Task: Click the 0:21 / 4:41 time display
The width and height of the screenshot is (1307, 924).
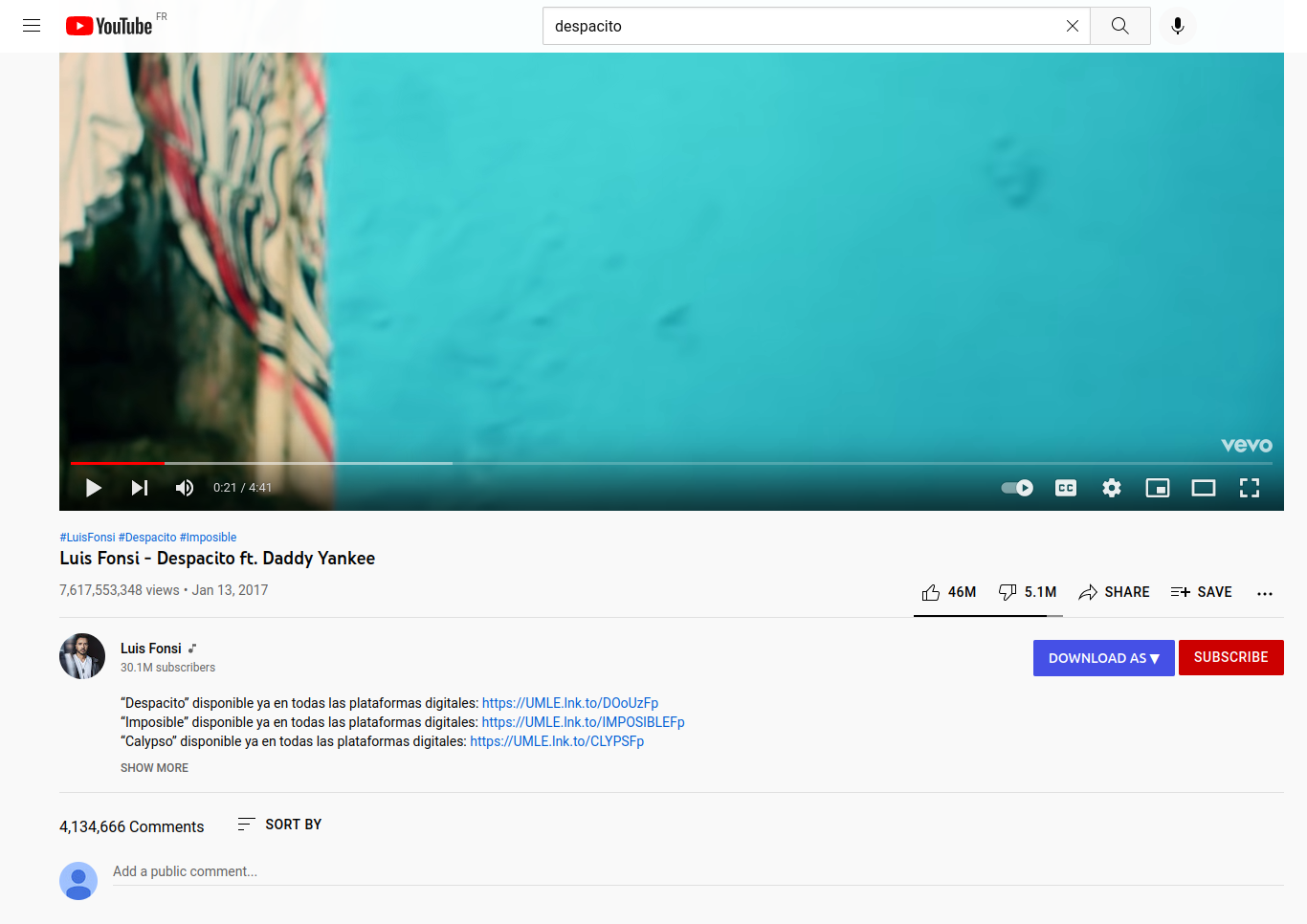Action: tap(242, 488)
